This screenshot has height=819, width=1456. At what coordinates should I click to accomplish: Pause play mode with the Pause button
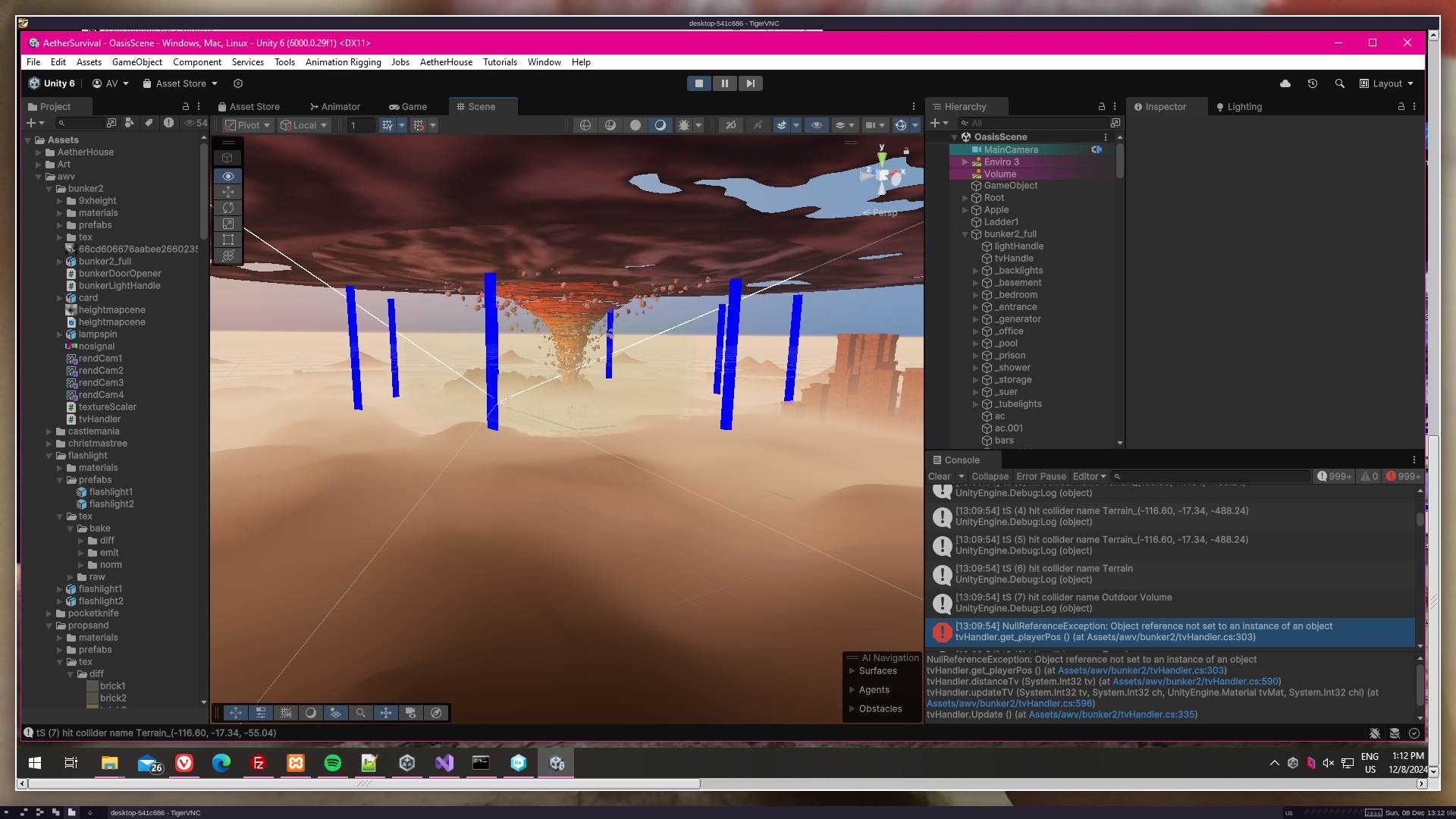724,83
